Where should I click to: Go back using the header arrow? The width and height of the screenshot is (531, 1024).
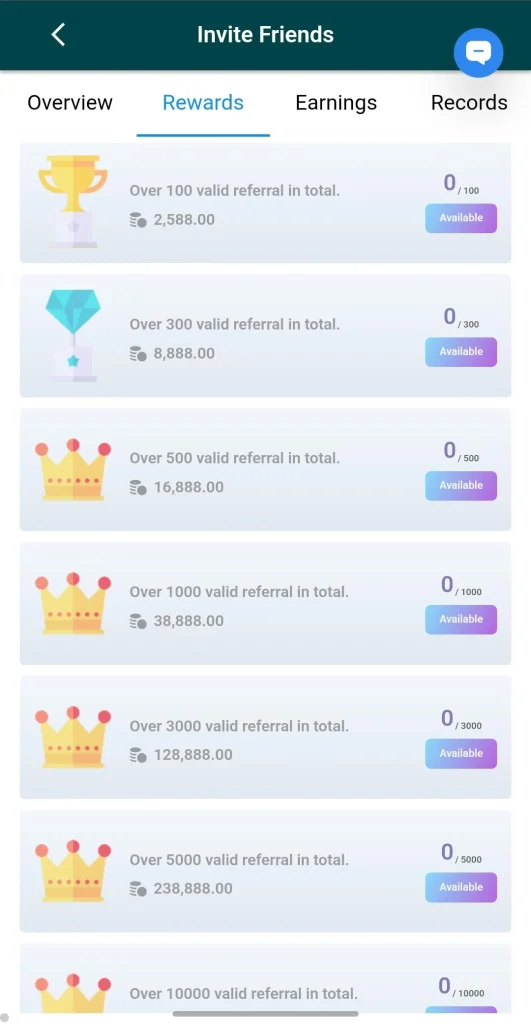coord(58,35)
